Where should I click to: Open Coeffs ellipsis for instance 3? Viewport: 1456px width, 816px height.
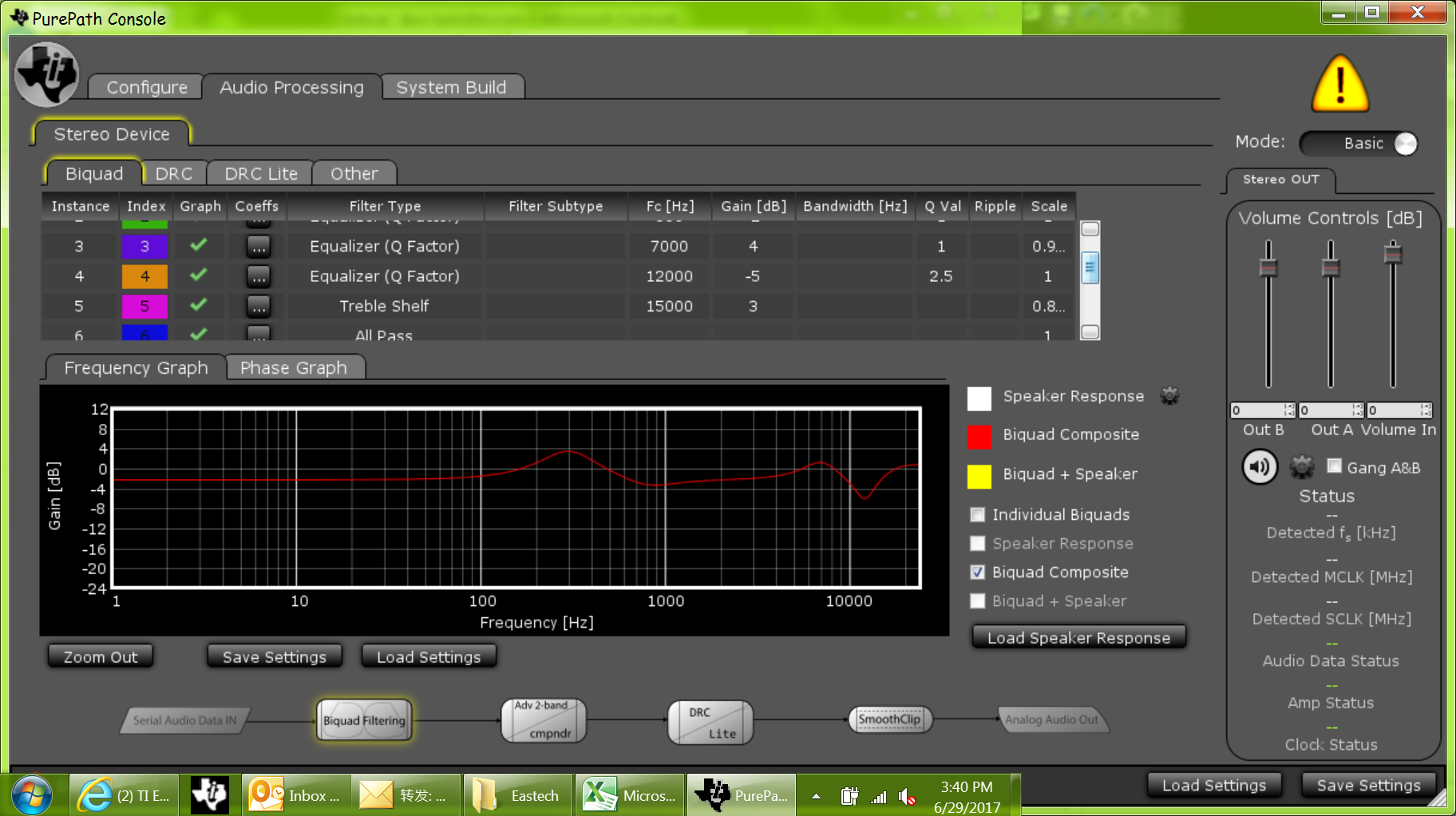(258, 247)
